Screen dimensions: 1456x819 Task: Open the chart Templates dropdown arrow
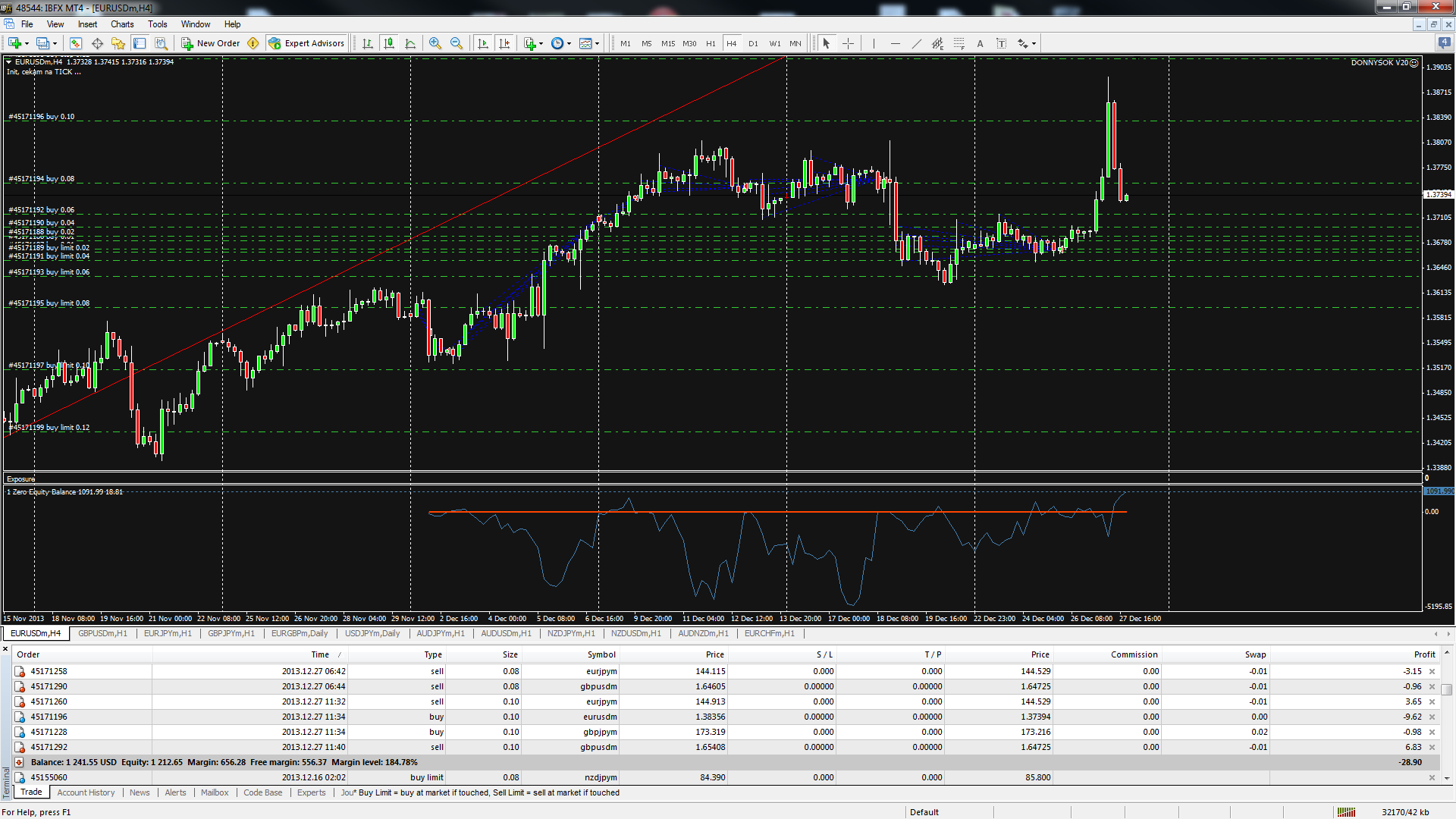[597, 44]
